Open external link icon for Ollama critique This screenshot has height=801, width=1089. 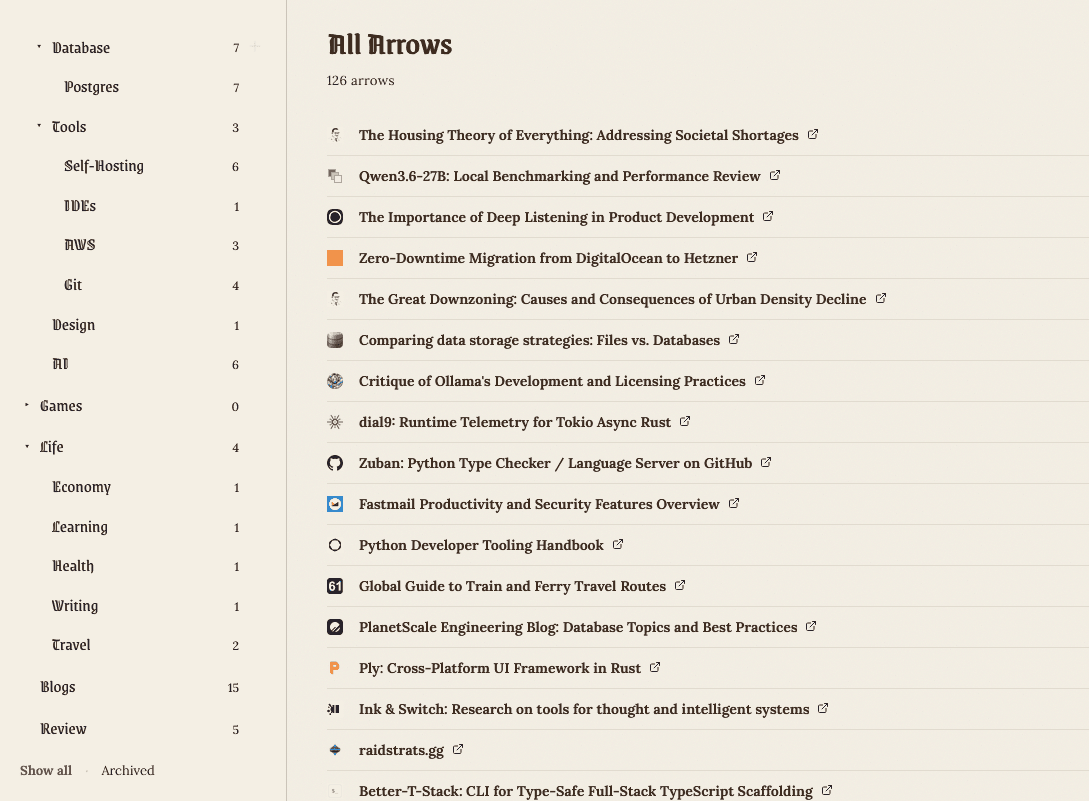(x=759, y=380)
